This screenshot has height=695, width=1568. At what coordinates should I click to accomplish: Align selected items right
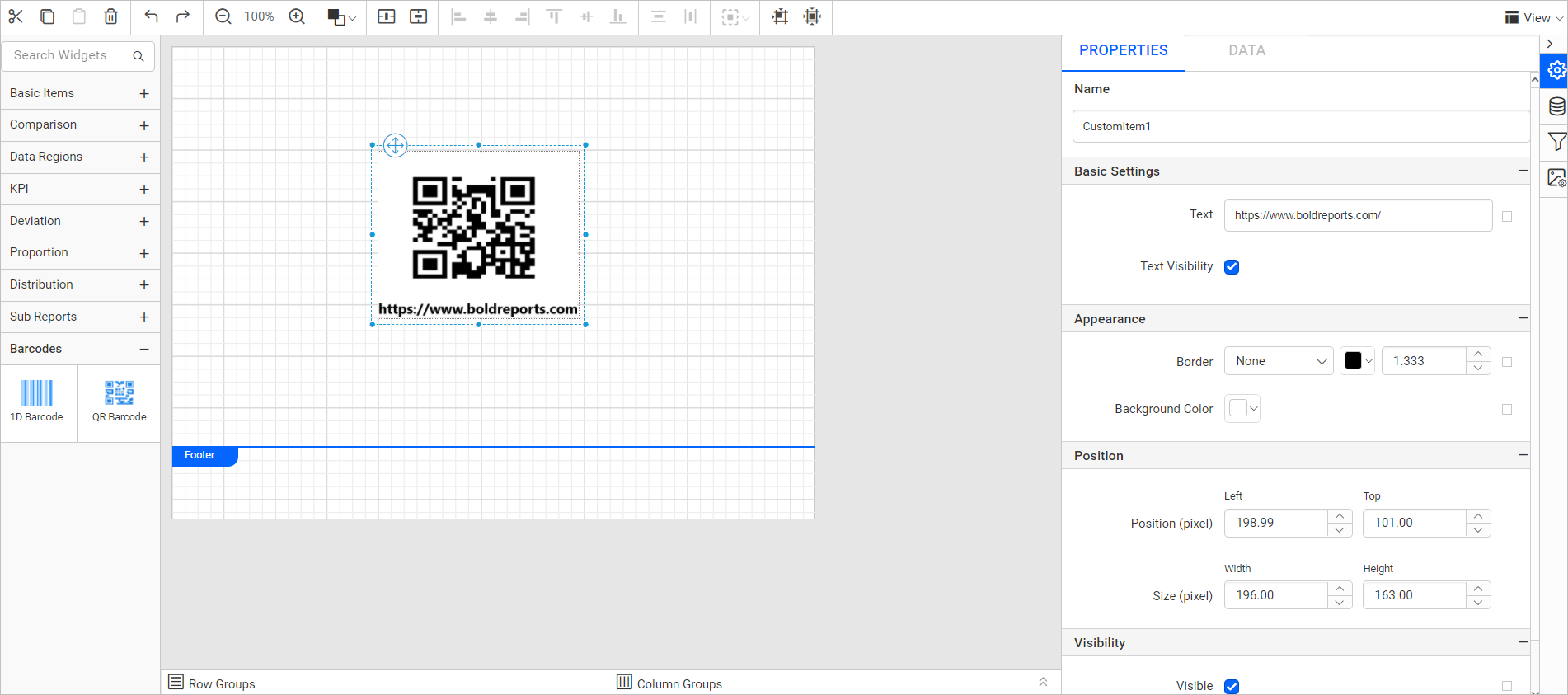pos(522,16)
